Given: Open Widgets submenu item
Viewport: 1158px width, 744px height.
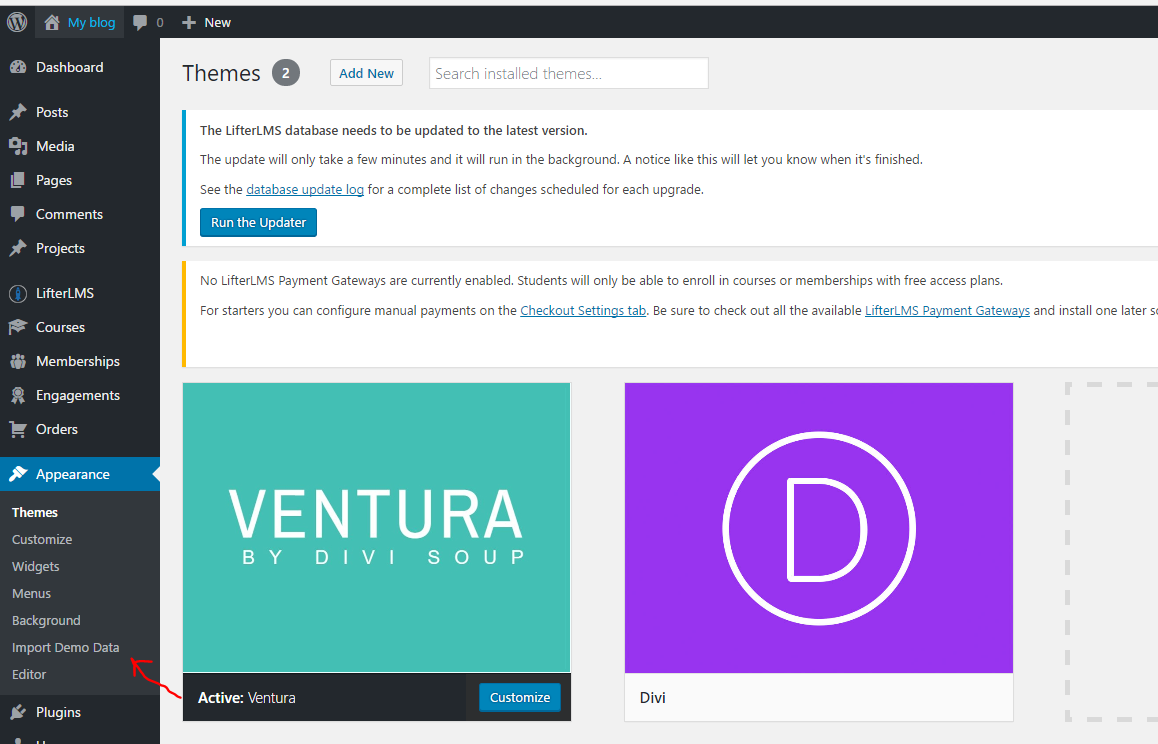Looking at the screenshot, I should pos(35,567).
